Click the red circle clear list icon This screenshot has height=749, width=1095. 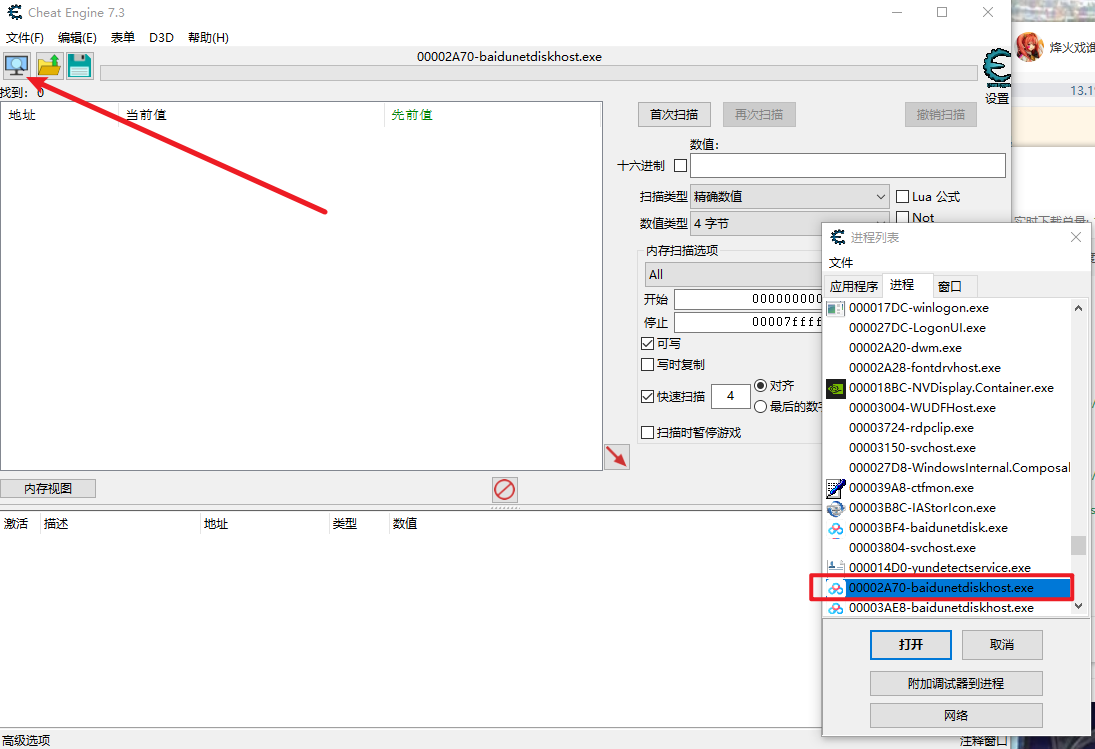click(x=505, y=489)
